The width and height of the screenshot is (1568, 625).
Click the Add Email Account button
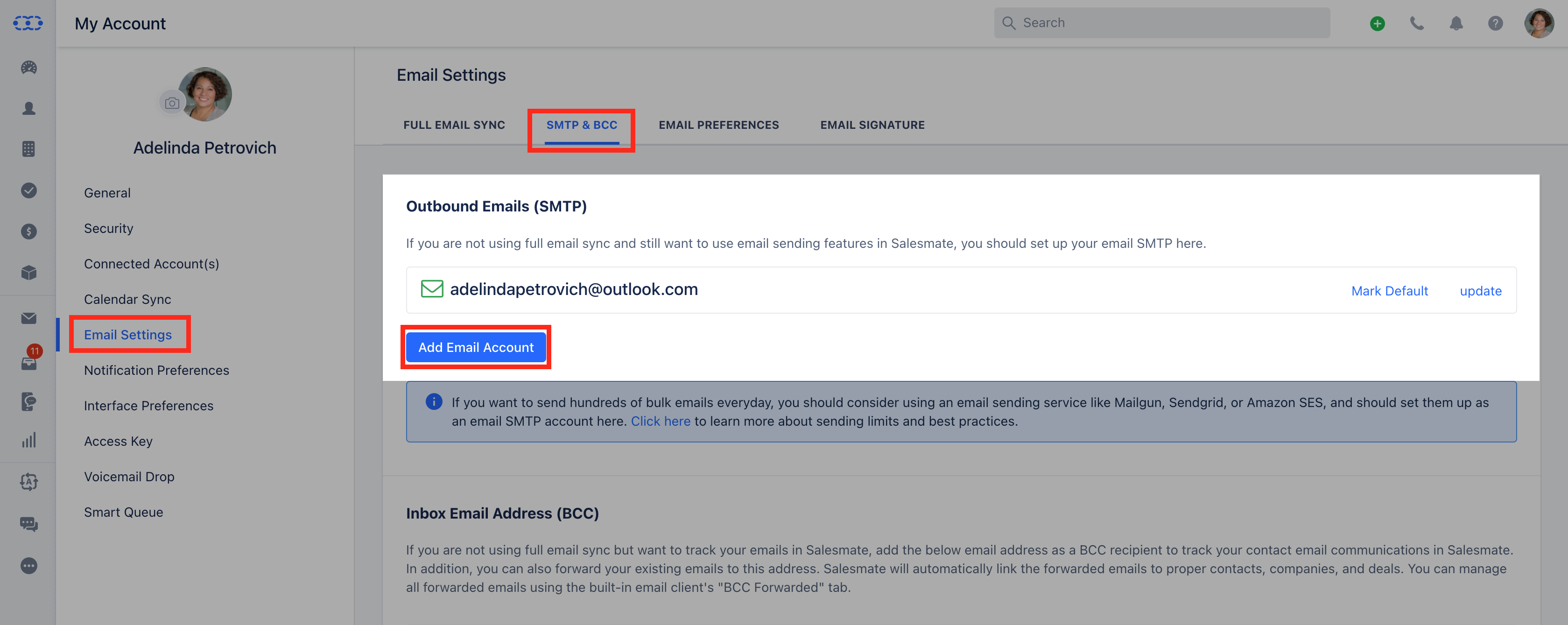pos(475,347)
